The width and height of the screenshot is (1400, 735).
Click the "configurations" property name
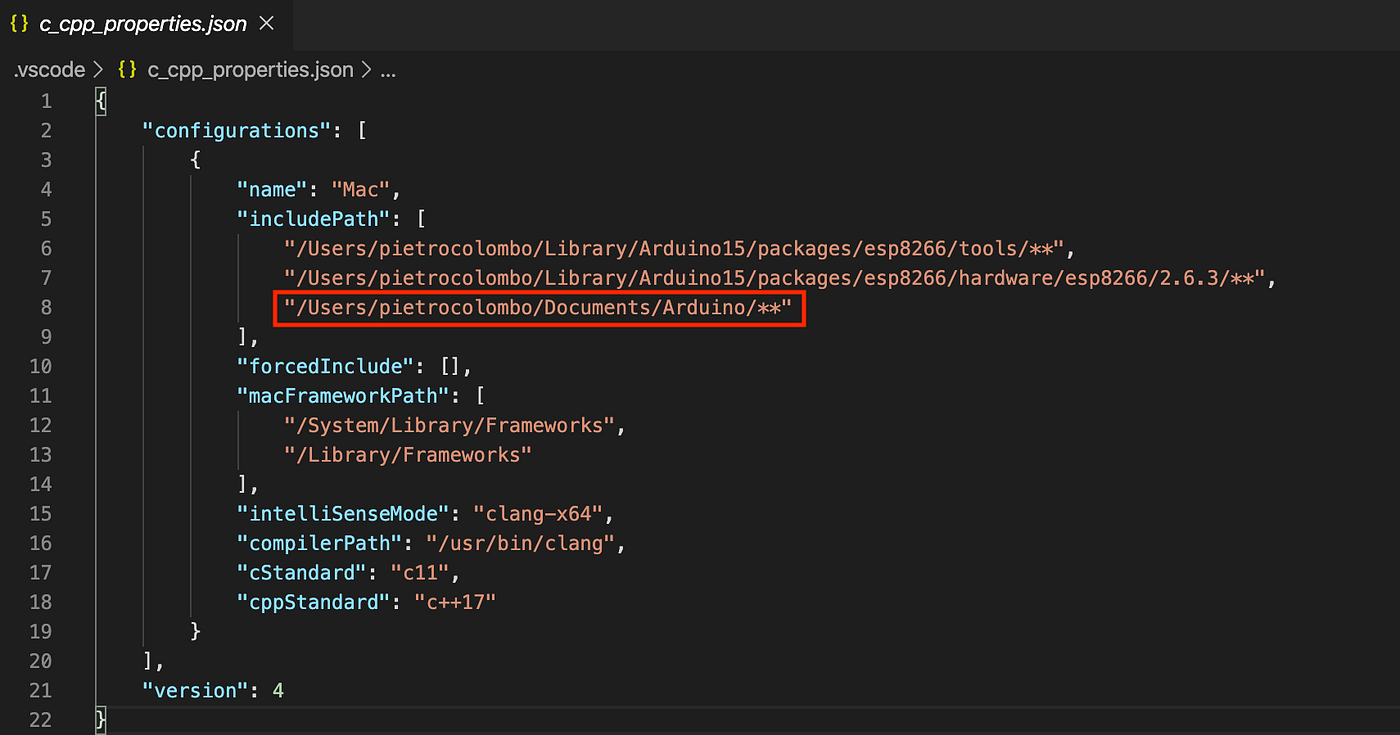[235, 129]
